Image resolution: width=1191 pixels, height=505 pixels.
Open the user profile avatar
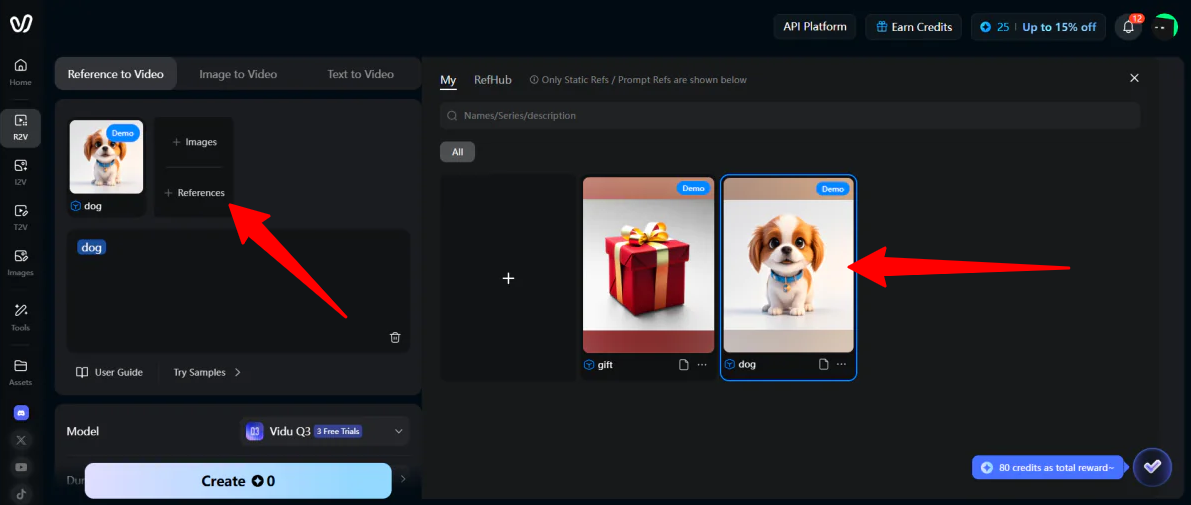coord(1164,27)
